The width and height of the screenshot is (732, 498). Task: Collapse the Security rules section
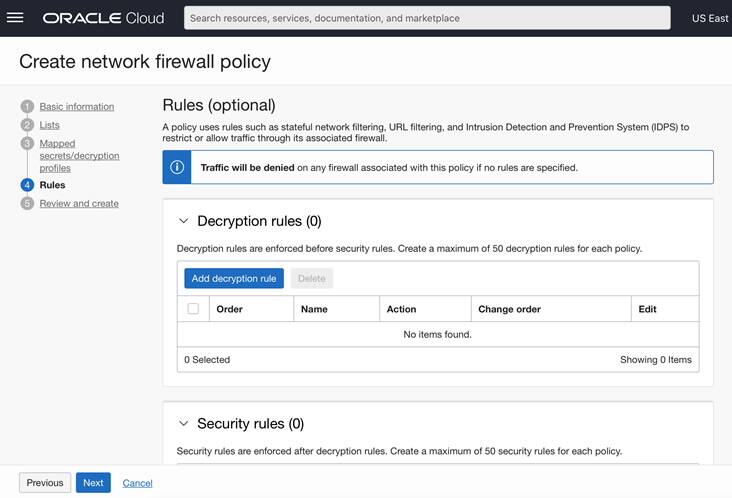coord(184,423)
